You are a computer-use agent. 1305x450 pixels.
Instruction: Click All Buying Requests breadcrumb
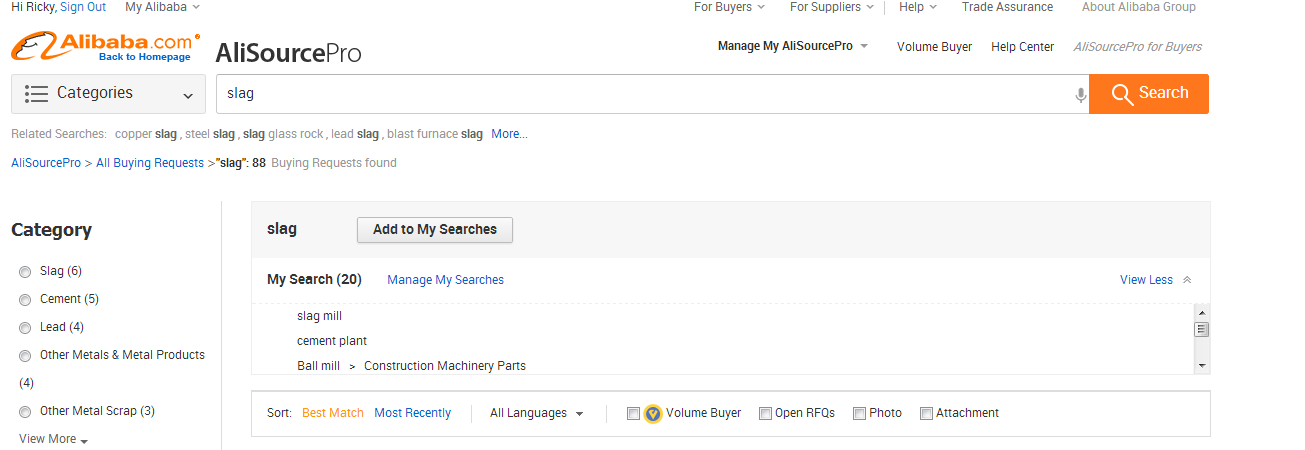tap(150, 163)
